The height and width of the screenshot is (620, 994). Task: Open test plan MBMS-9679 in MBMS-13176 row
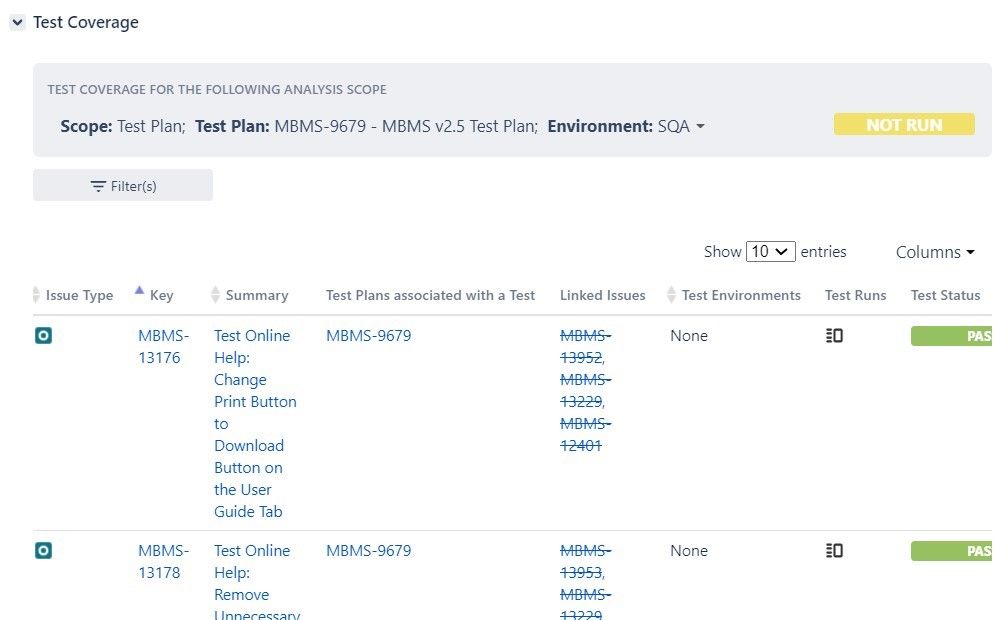(x=368, y=335)
